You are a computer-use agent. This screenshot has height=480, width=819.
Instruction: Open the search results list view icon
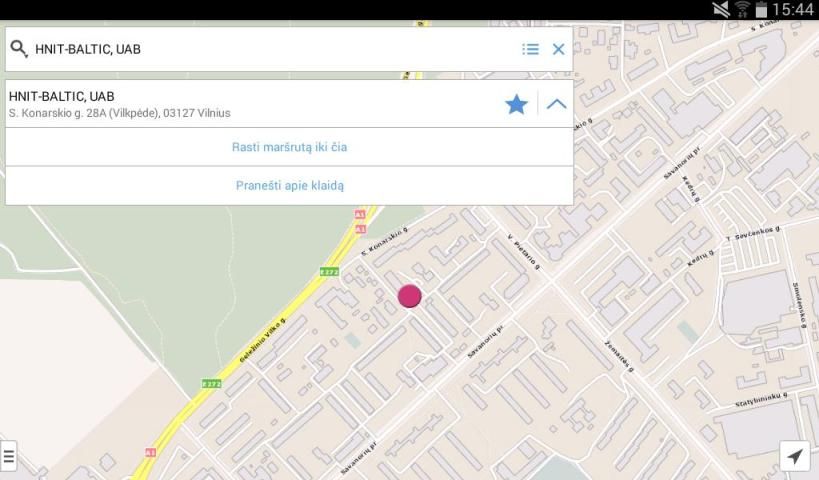pyautogui.click(x=530, y=49)
